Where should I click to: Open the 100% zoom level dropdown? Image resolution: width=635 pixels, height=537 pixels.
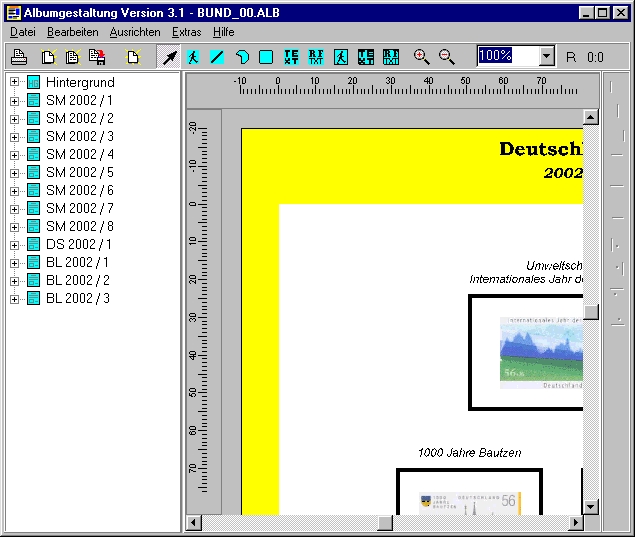pyautogui.click(x=546, y=57)
